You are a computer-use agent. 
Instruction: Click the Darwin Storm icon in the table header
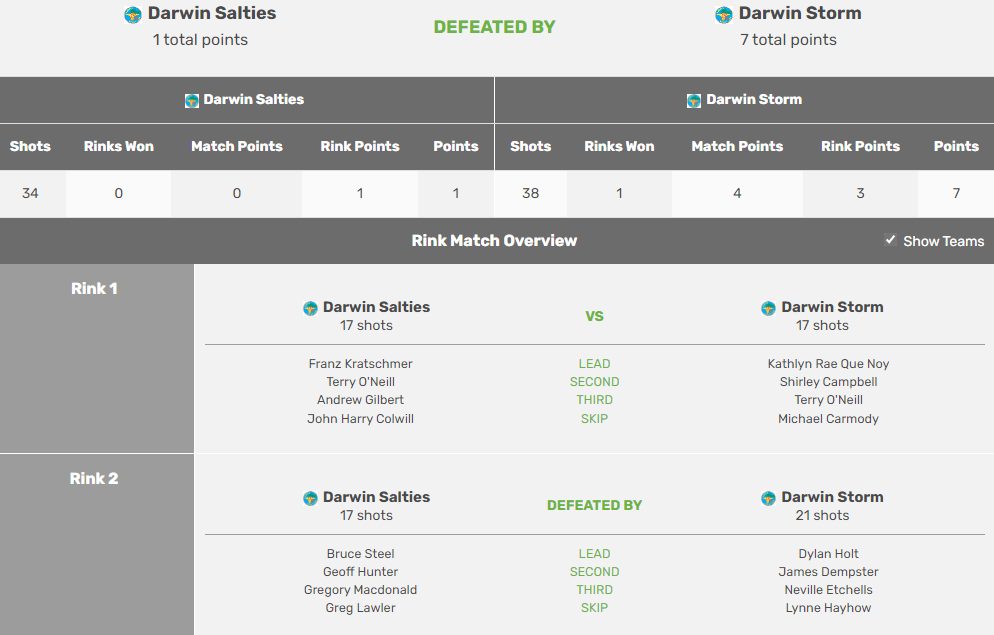point(694,100)
